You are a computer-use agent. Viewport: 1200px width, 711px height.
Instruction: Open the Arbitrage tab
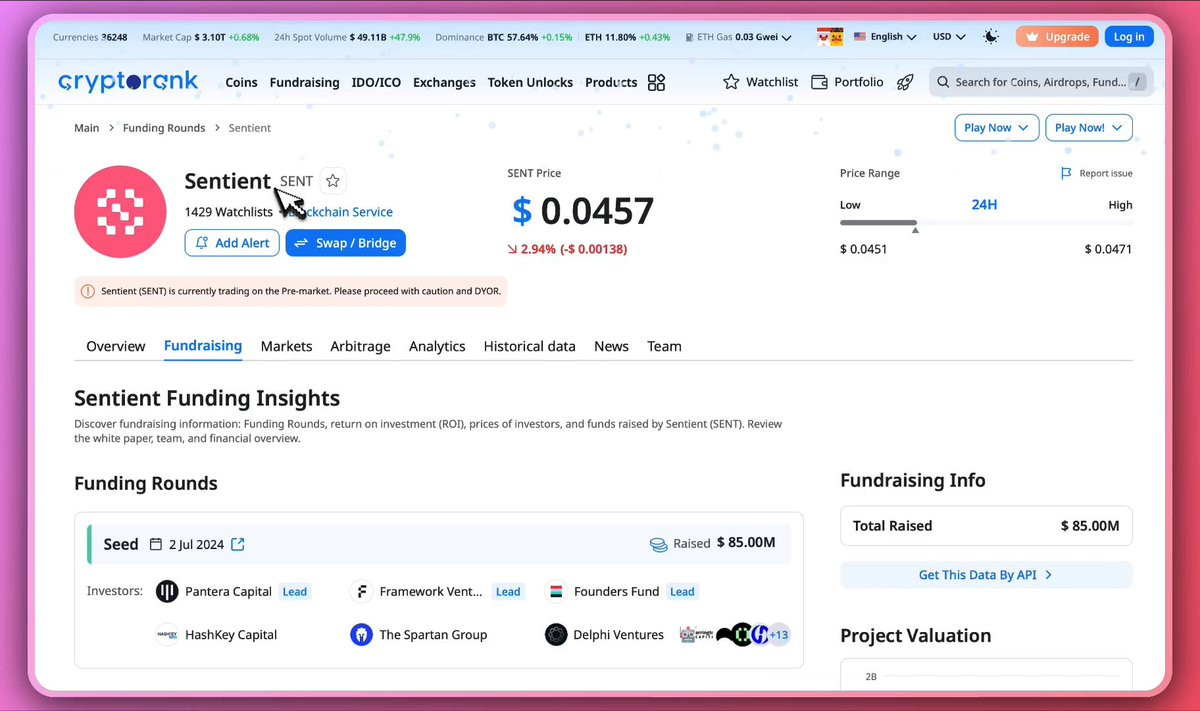point(360,346)
